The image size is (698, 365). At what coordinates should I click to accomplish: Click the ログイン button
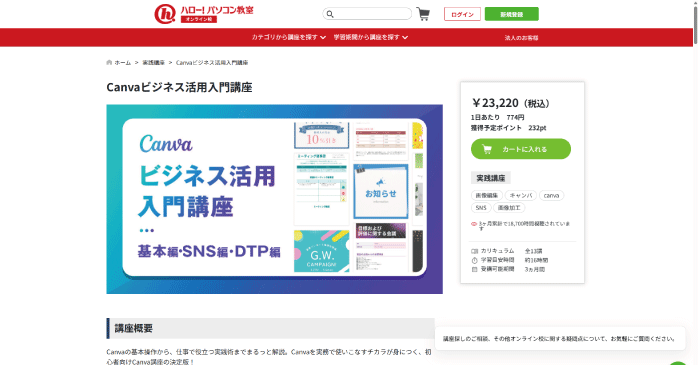click(x=462, y=14)
